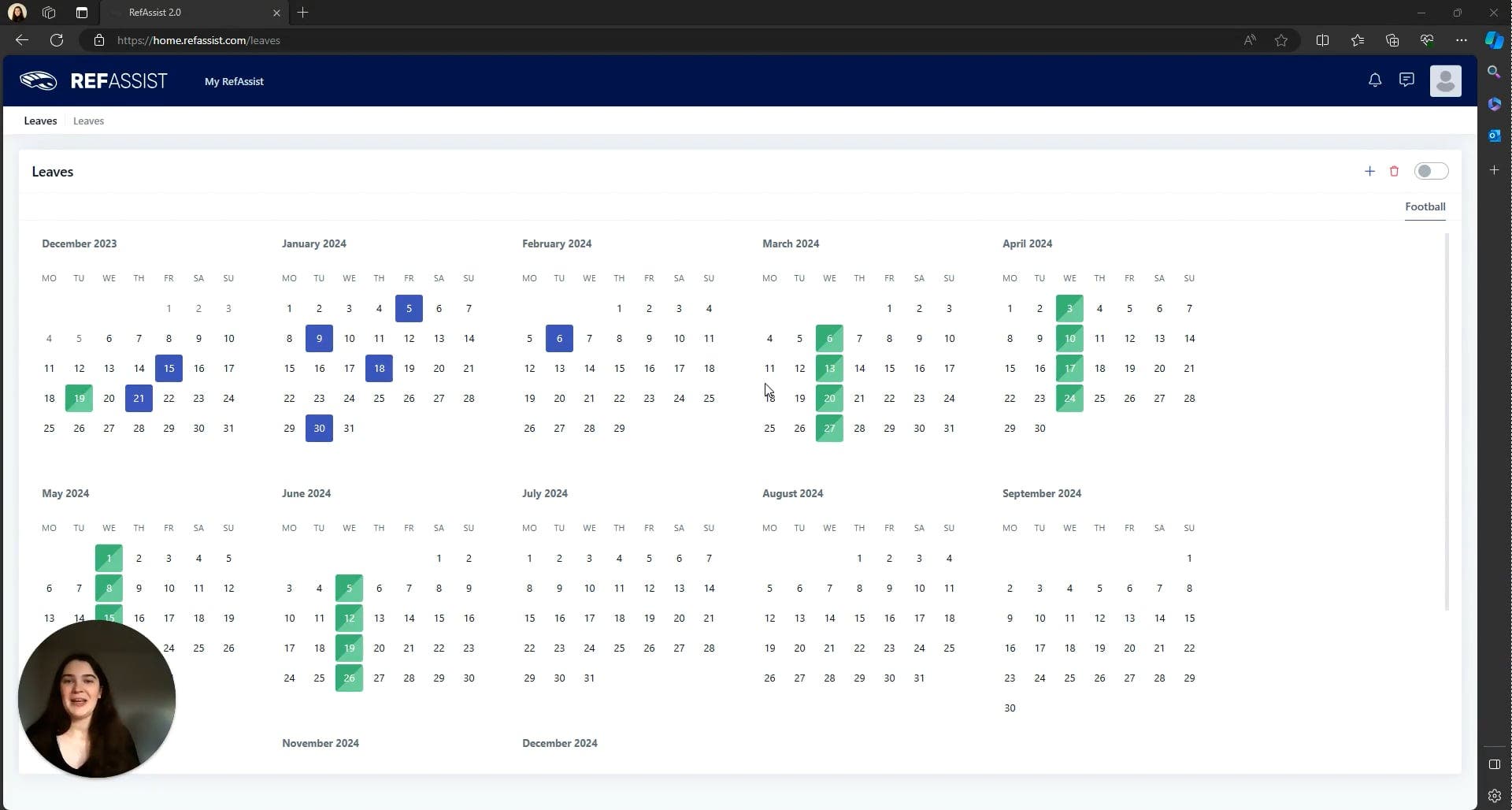Select green March 6 2024 date
The height and width of the screenshot is (810, 1512).
(829, 338)
